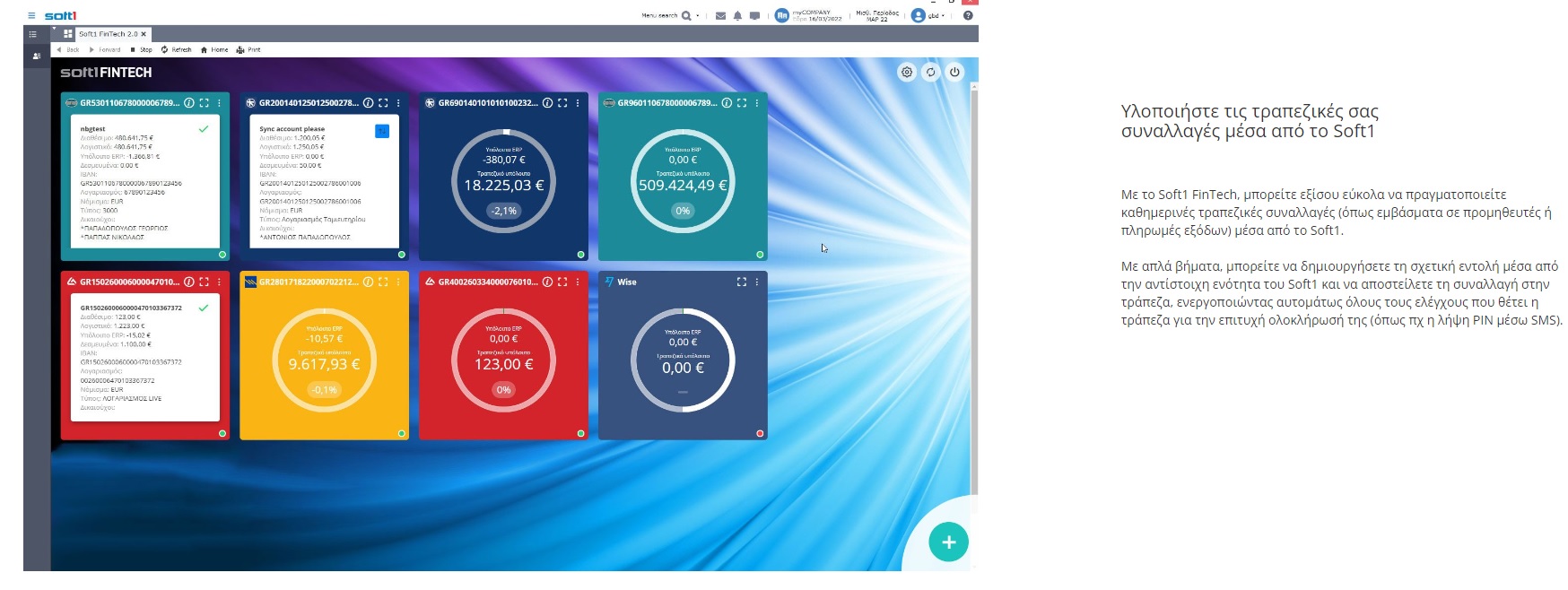Maximize the GR1502 account card
Image resolution: width=1568 pixels, height=590 pixels.
tap(205, 282)
